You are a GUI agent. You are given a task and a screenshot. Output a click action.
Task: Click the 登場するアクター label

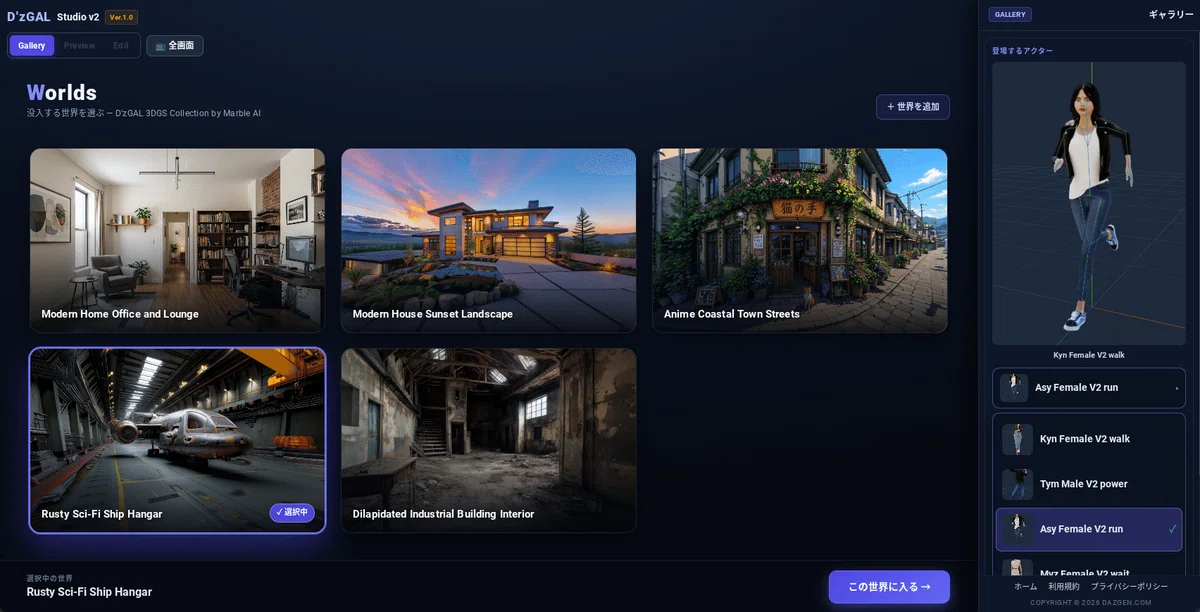click(x=1022, y=50)
